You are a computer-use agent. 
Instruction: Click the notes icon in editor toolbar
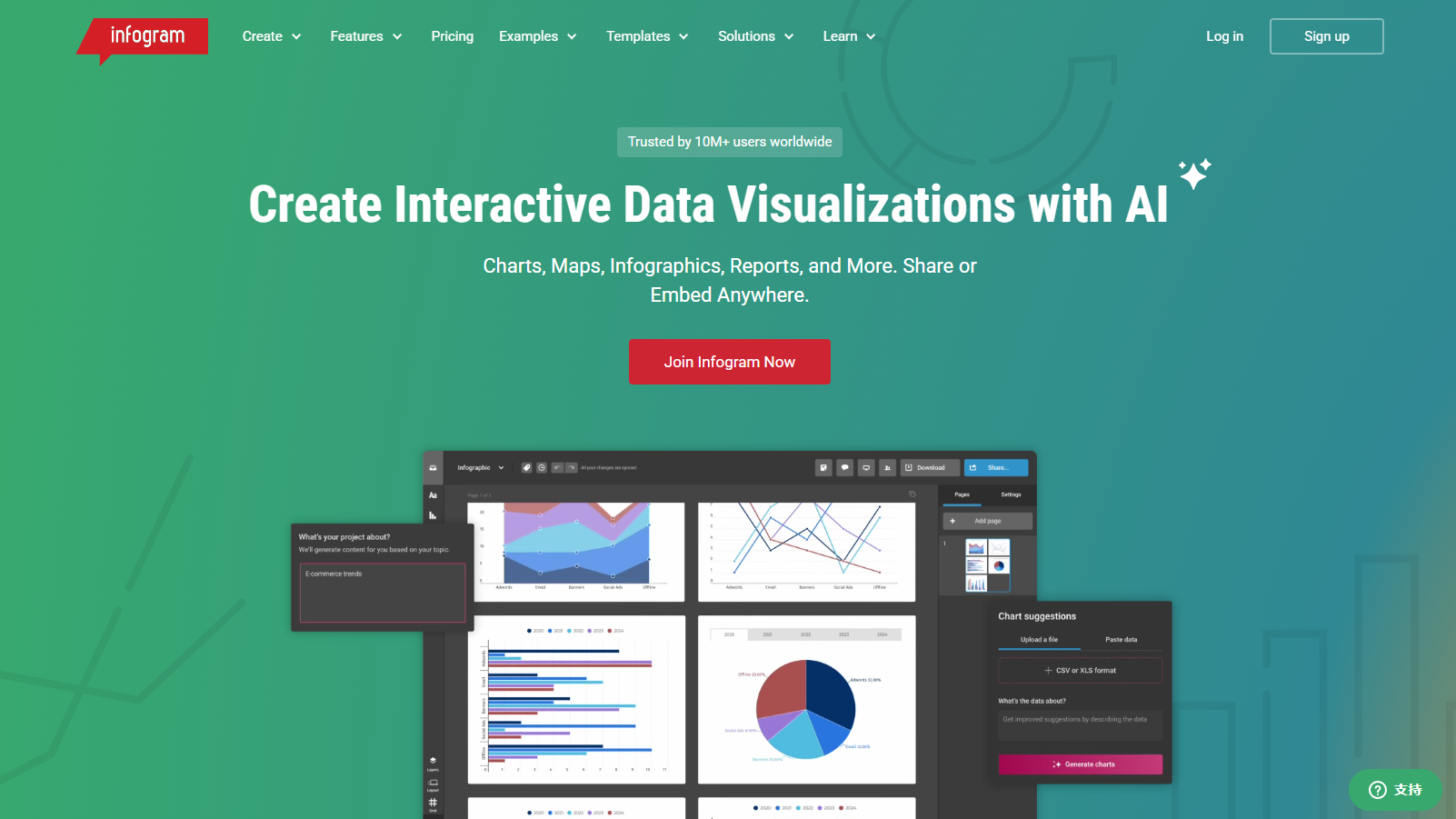click(x=823, y=468)
